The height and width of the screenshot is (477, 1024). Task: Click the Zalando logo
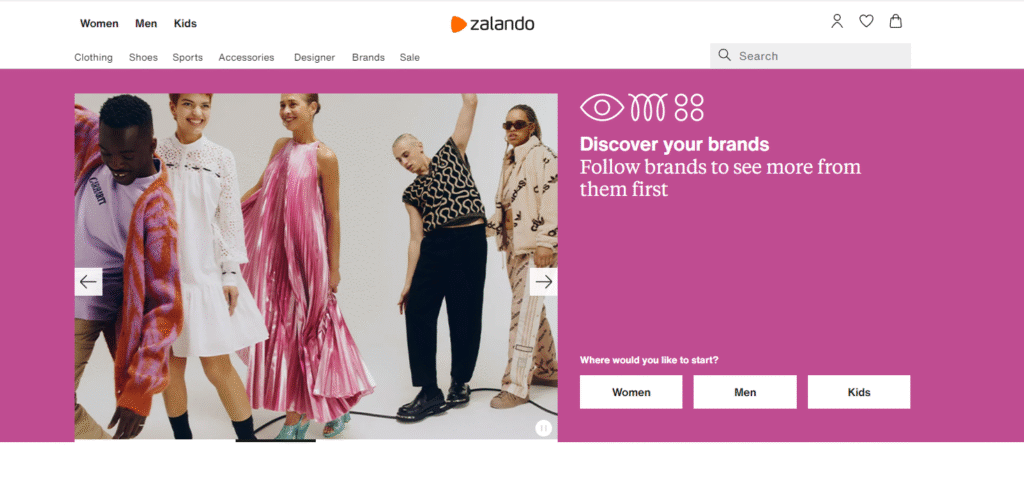tap(492, 24)
